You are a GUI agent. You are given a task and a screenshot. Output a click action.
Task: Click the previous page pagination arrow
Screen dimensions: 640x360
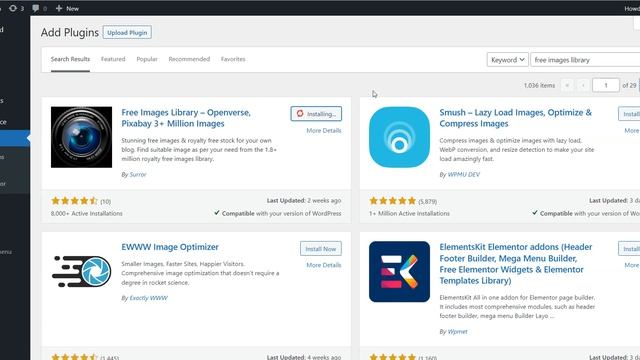pos(583,85)
